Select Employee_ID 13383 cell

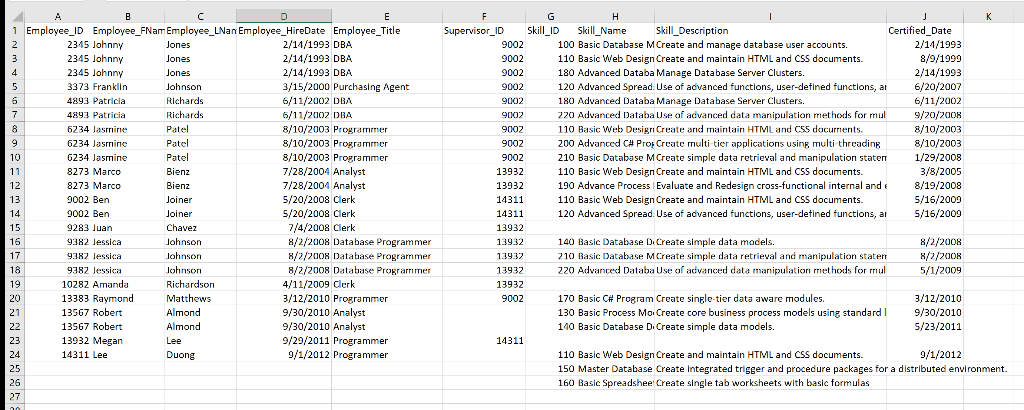(58, 298)
